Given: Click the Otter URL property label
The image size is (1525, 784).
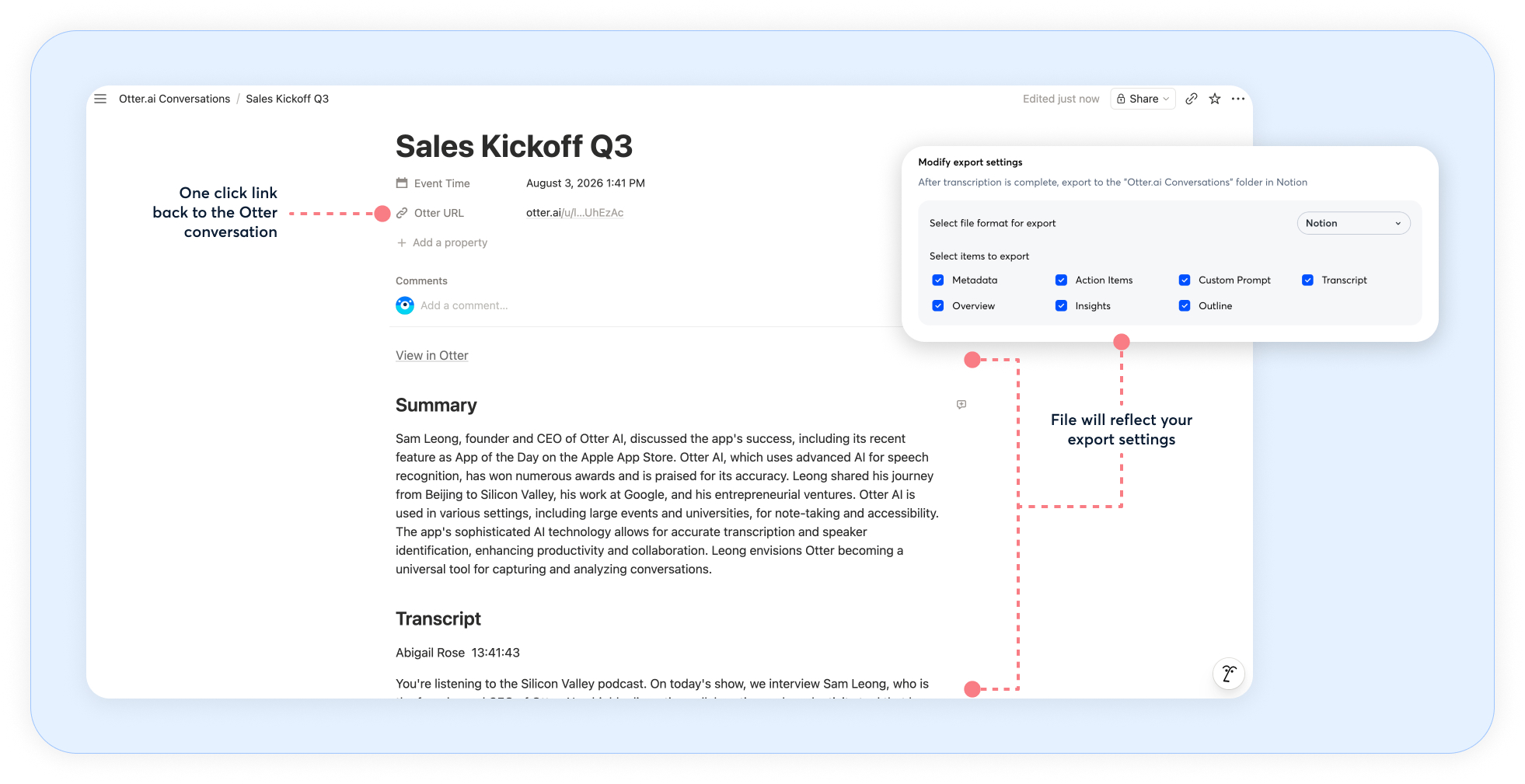Looking at the screenshot, I should [438, 213].
